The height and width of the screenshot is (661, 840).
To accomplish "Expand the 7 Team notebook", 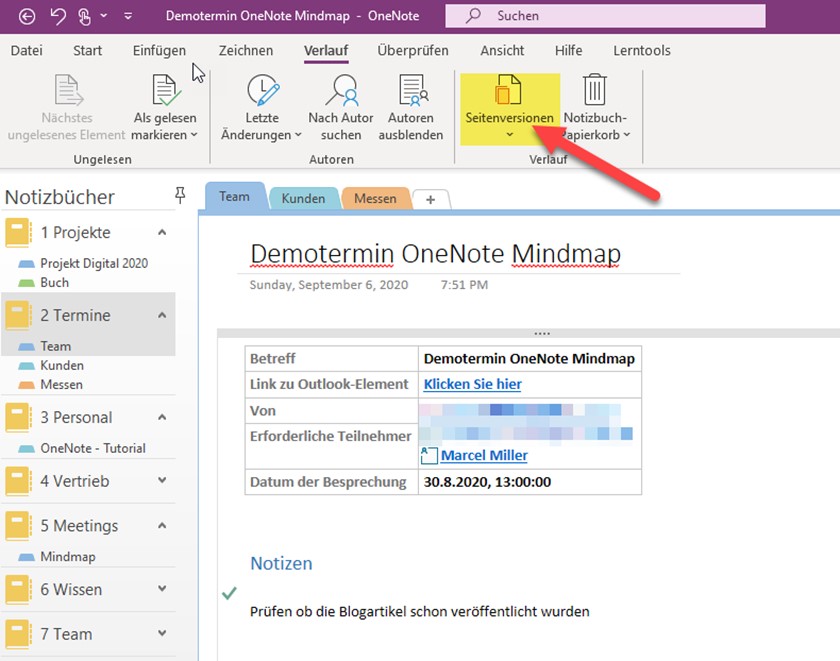I will pyautogui.click(x=162, y=633).
